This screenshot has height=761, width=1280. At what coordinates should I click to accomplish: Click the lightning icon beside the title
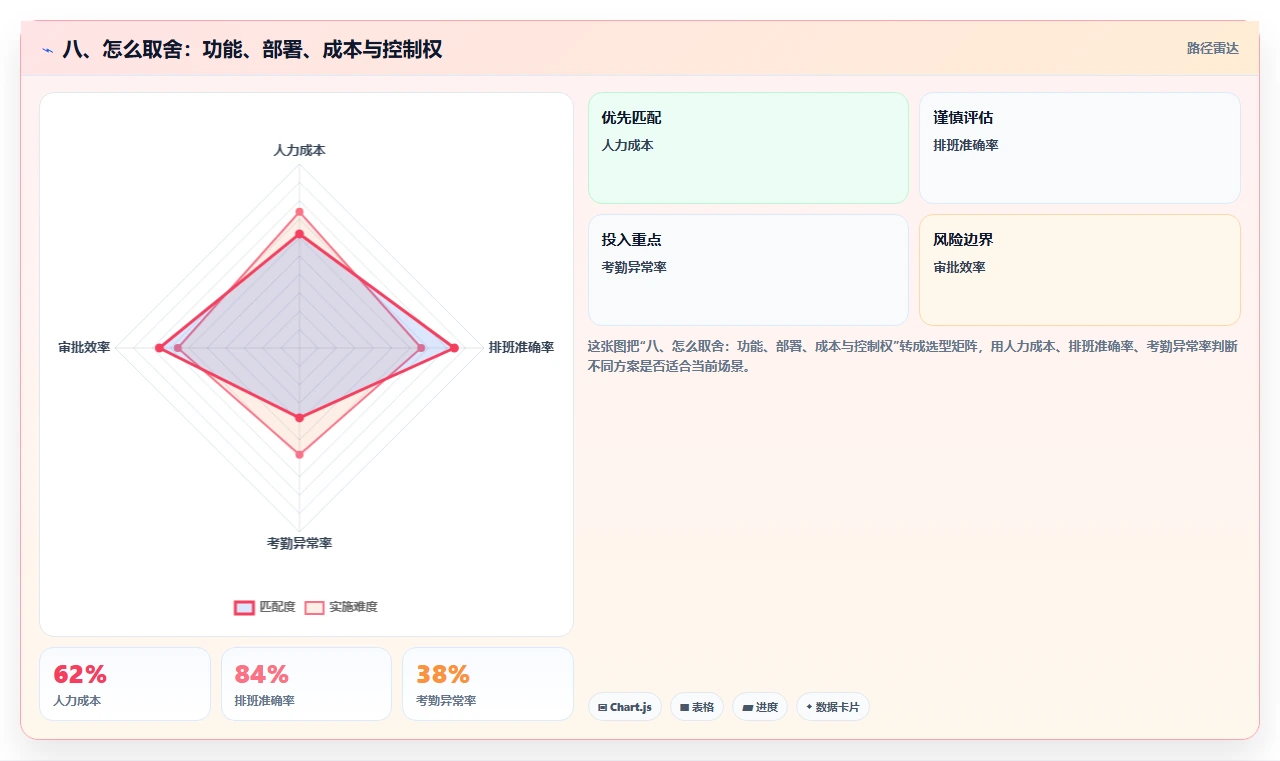(x=48, y=50)
